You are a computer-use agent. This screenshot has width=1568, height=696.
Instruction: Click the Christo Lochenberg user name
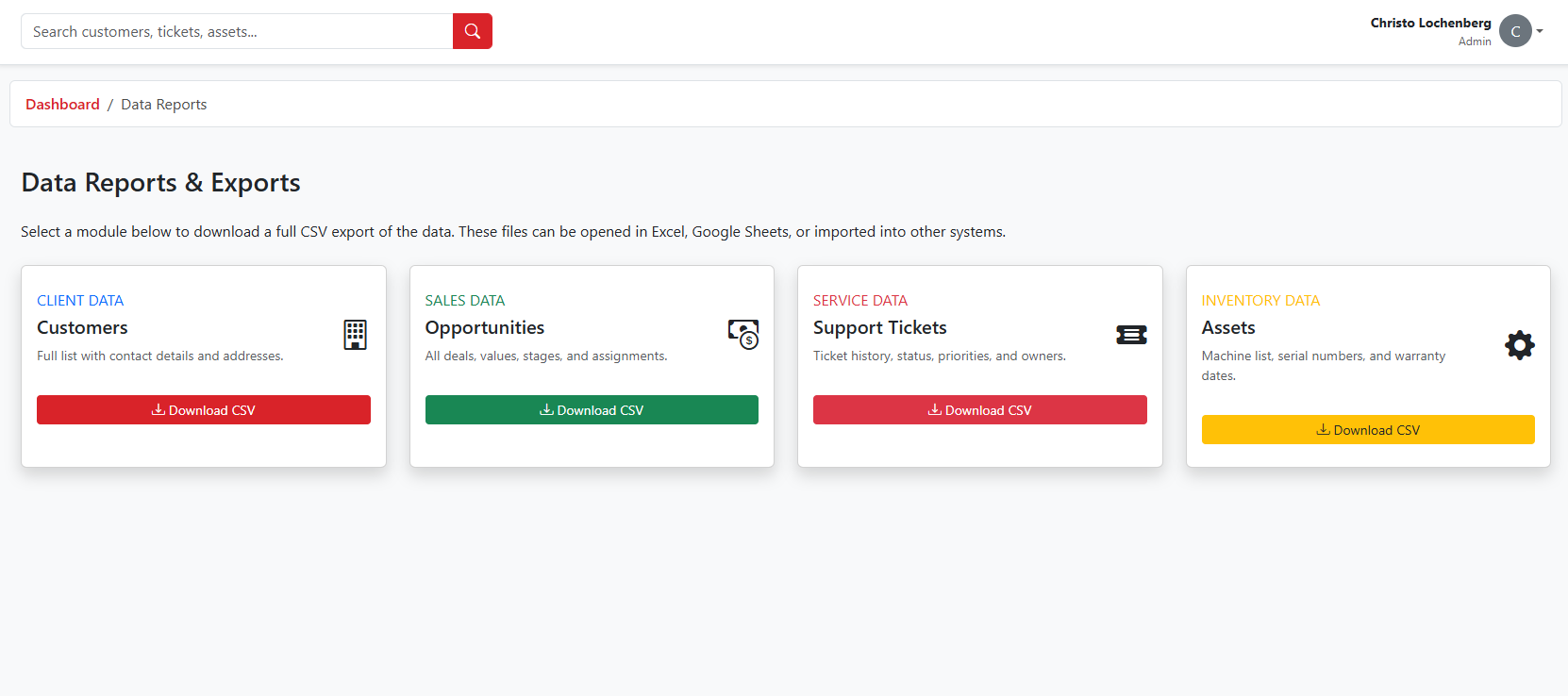(1430, 23)
